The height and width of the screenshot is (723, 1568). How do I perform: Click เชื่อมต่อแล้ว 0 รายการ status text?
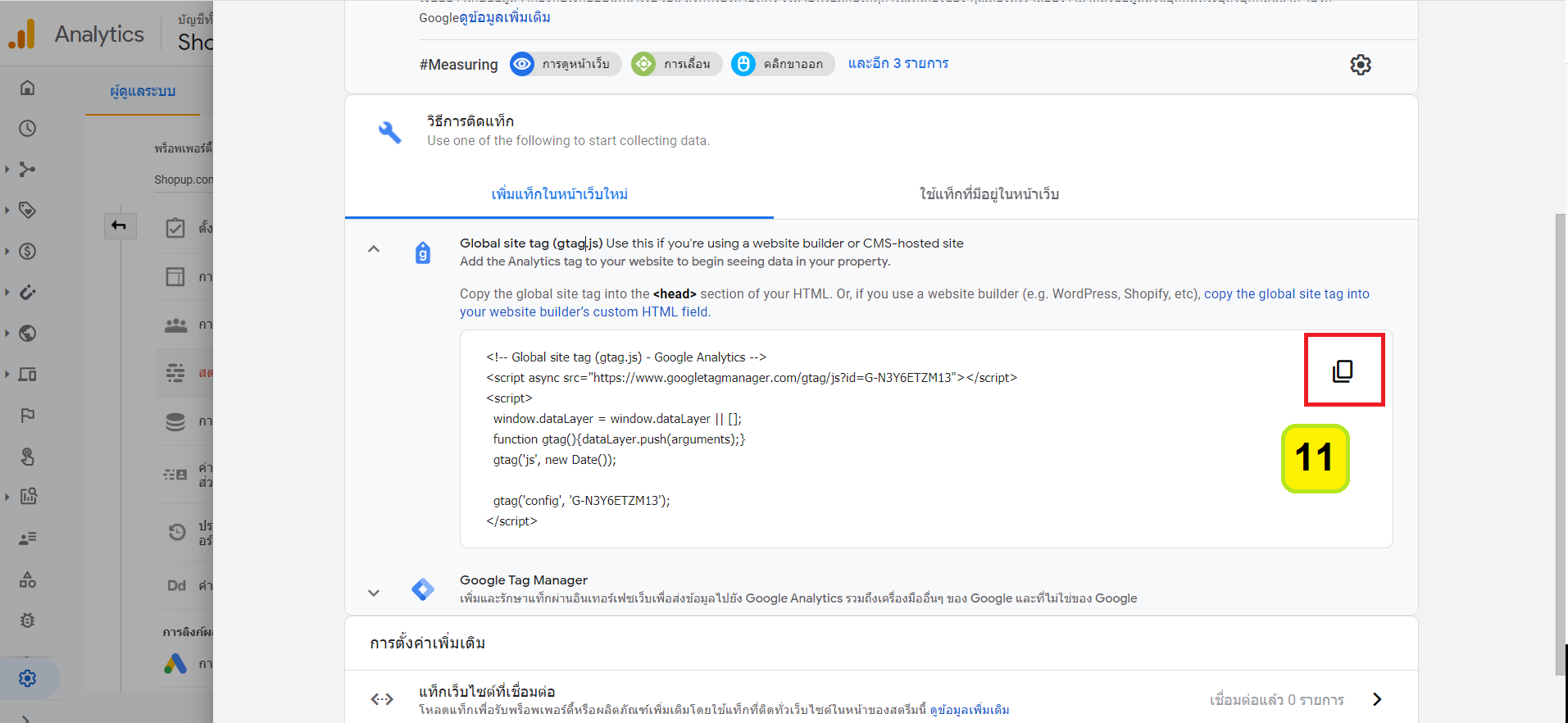[x=1277, y=699]
